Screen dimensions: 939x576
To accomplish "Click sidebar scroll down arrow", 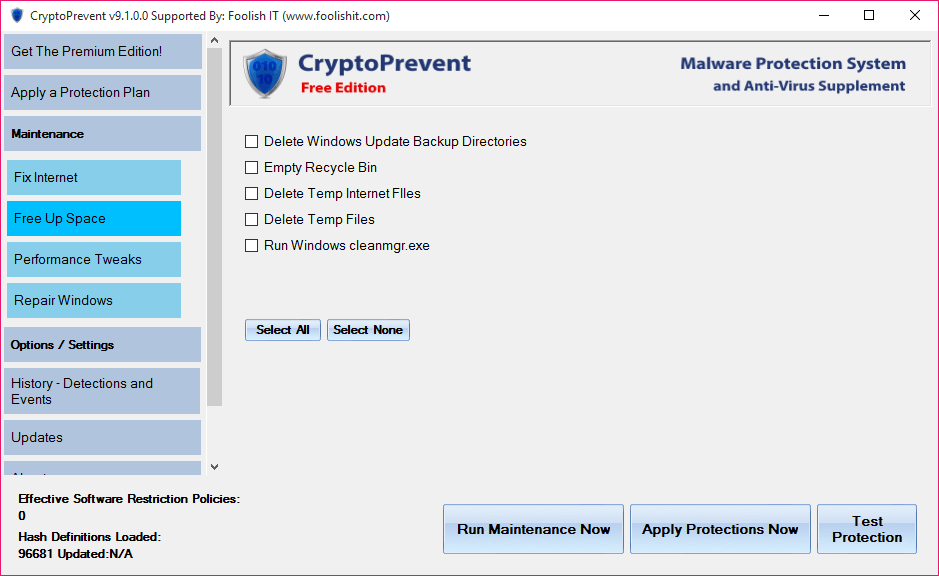I will pos(214,467).
